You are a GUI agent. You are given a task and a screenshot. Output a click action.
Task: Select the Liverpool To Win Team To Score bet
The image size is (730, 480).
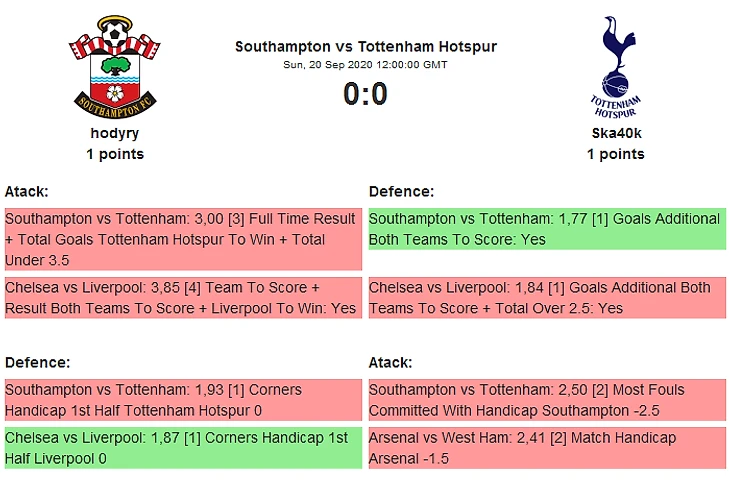pyautogui.click(x=182, y=298)
